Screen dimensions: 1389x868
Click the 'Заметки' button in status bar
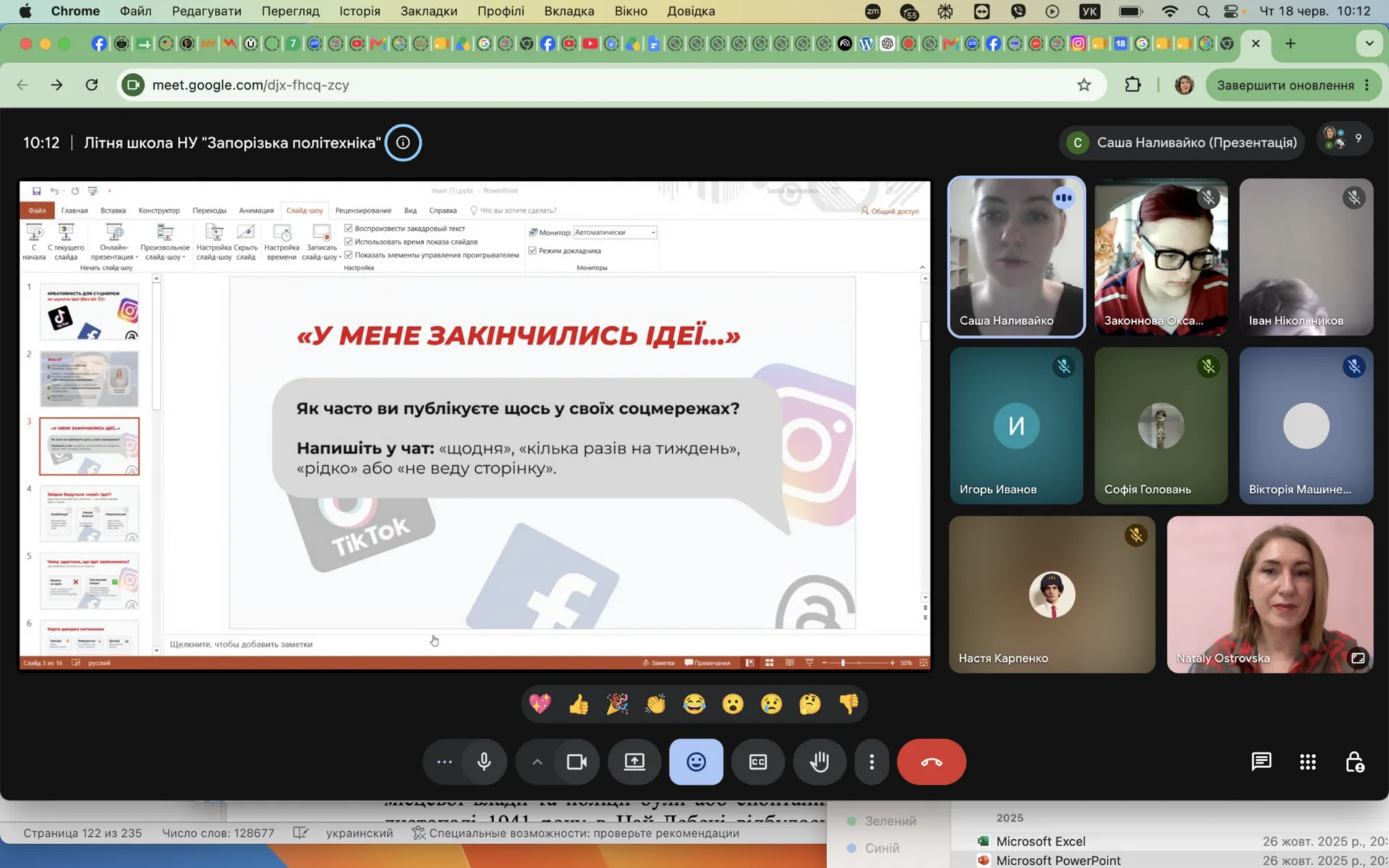pyautogui.click(x=658, y=663)
